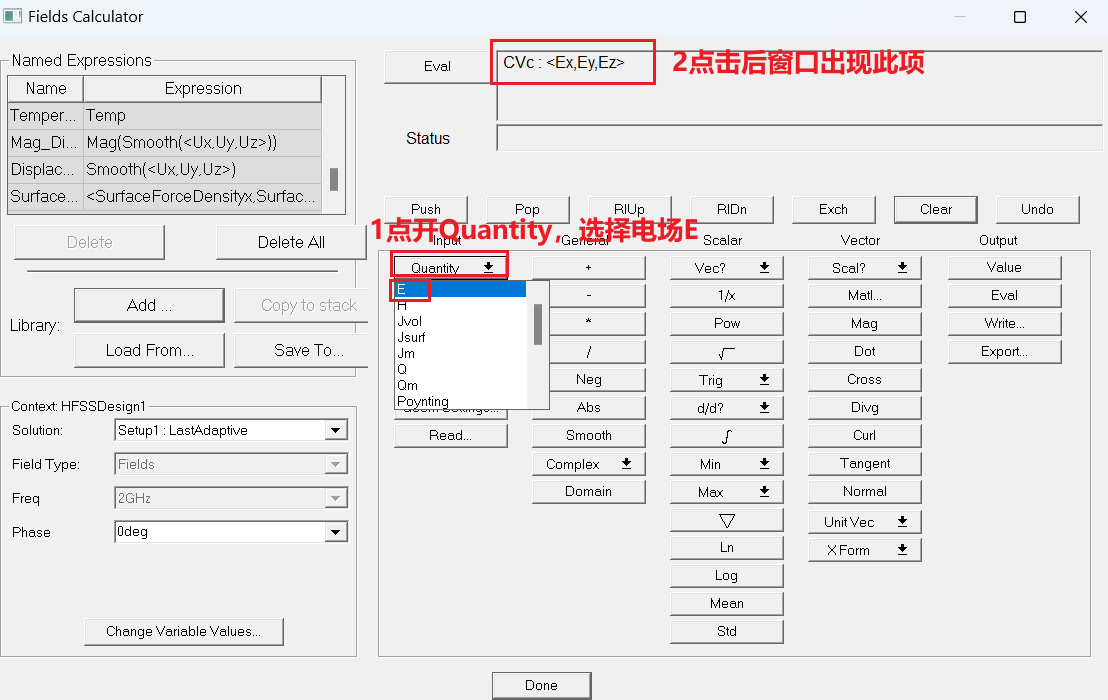Open the Min dropdown button

point(726,464)
